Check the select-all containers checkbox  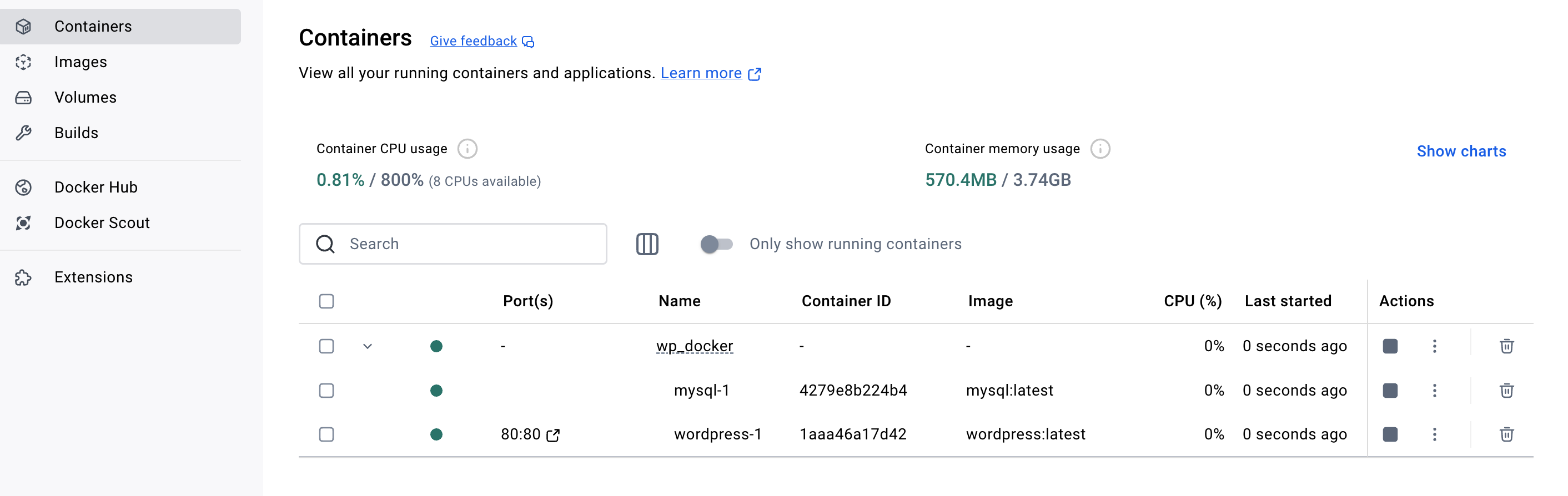[326, 301]
